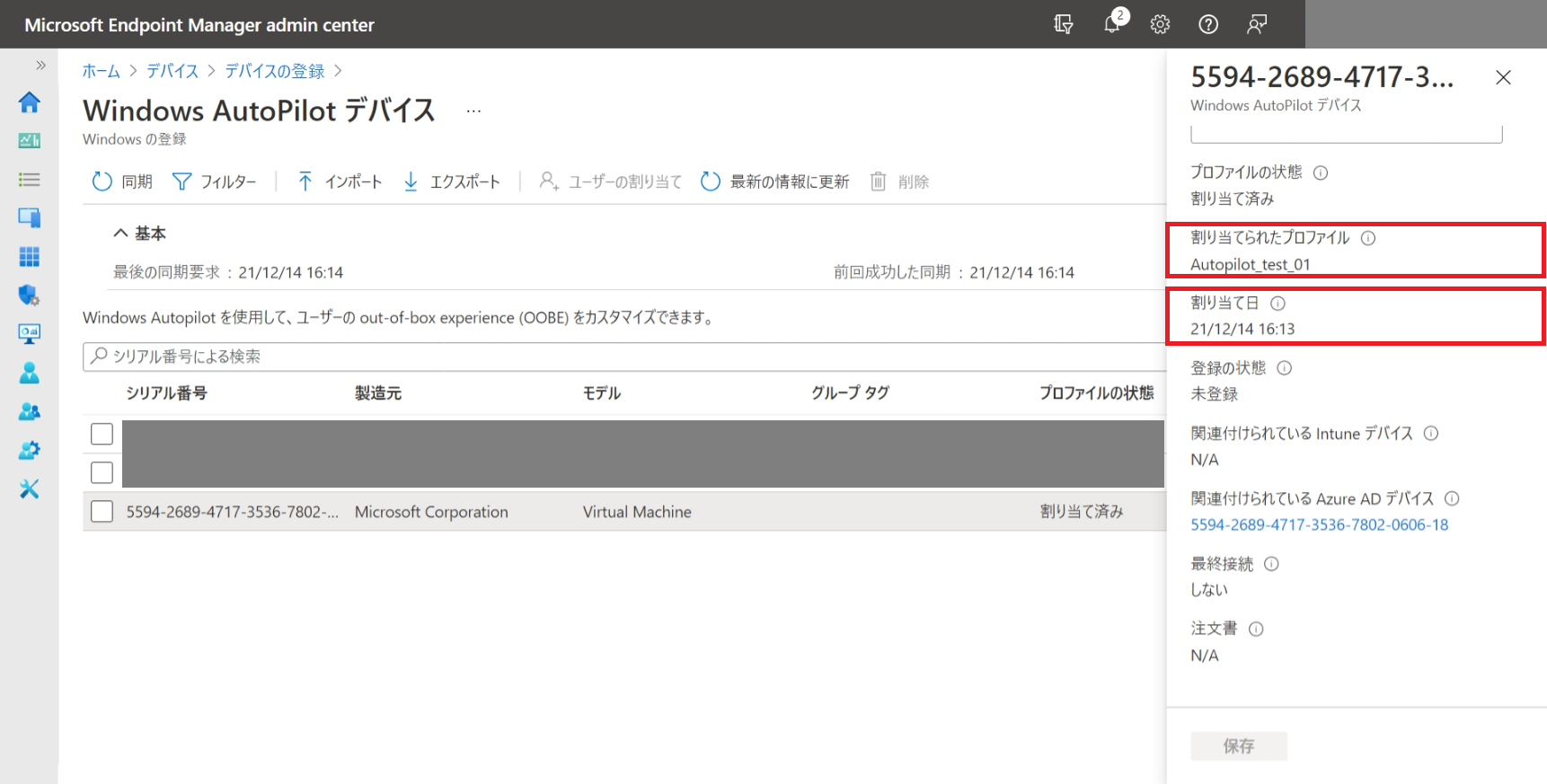This screenshot has width=1547, height=784.
Task: Open the Devices icon in the sidebar
Action: tap(29, 217)
